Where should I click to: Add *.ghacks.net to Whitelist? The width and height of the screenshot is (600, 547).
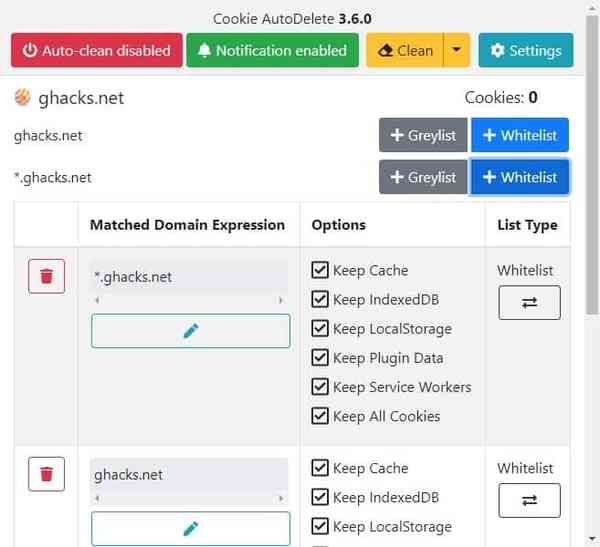[520, 177]
